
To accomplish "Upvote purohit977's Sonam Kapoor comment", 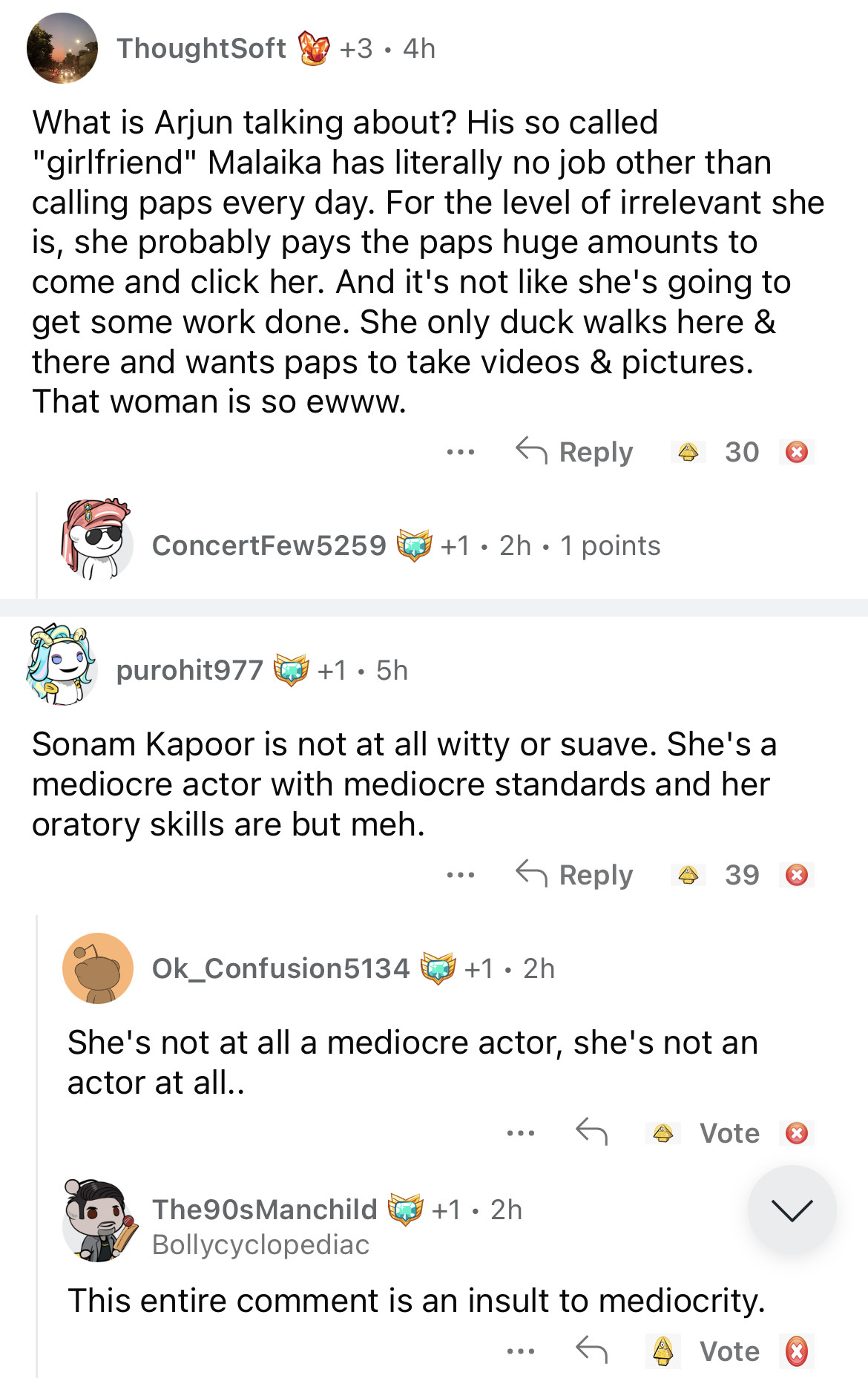I will pos(688,875).
